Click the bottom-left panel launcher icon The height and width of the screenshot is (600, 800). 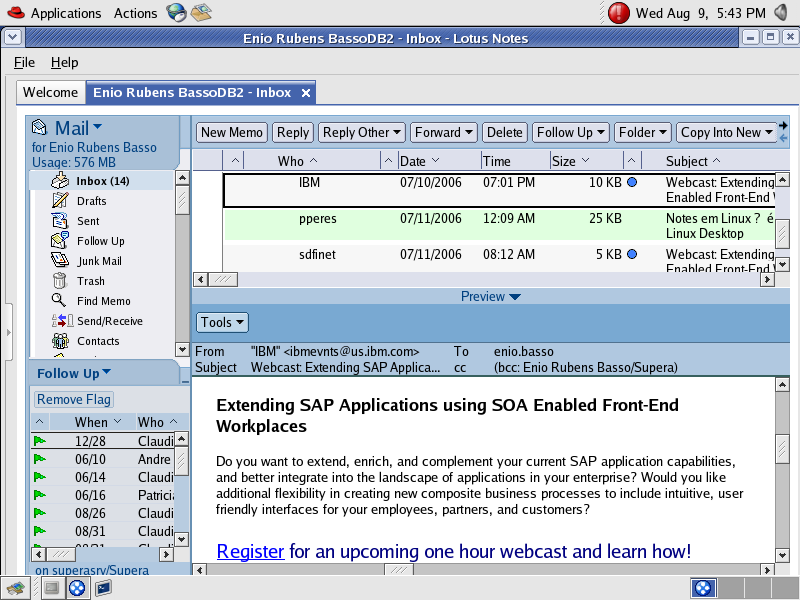click(x=15, y=588)
